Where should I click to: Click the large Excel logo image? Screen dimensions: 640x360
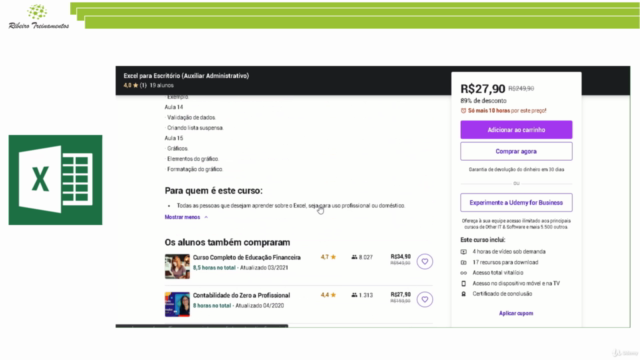56,180
